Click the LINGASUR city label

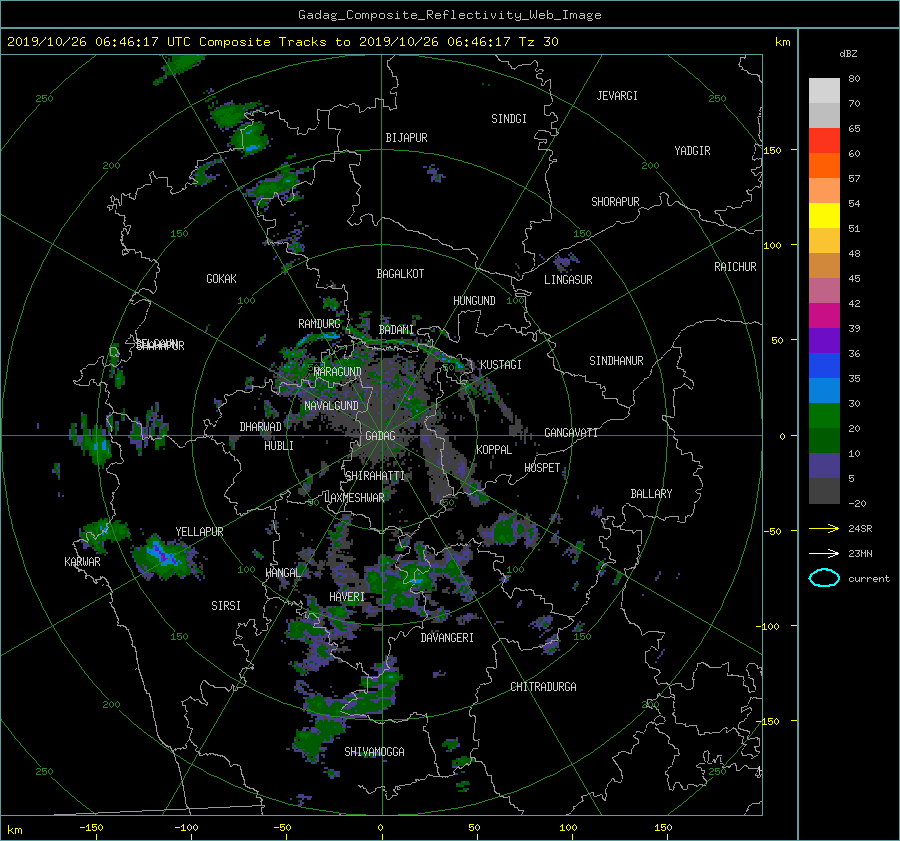click(x=568, y=280)
